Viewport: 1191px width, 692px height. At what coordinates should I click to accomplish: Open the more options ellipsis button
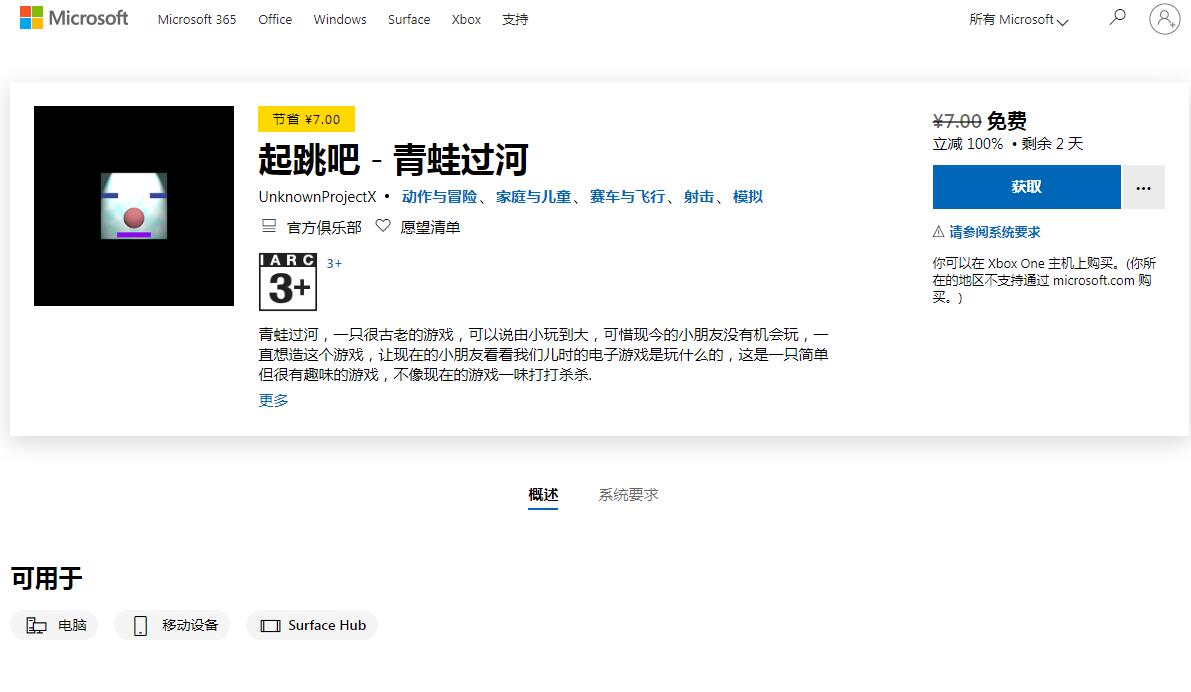1143,187
